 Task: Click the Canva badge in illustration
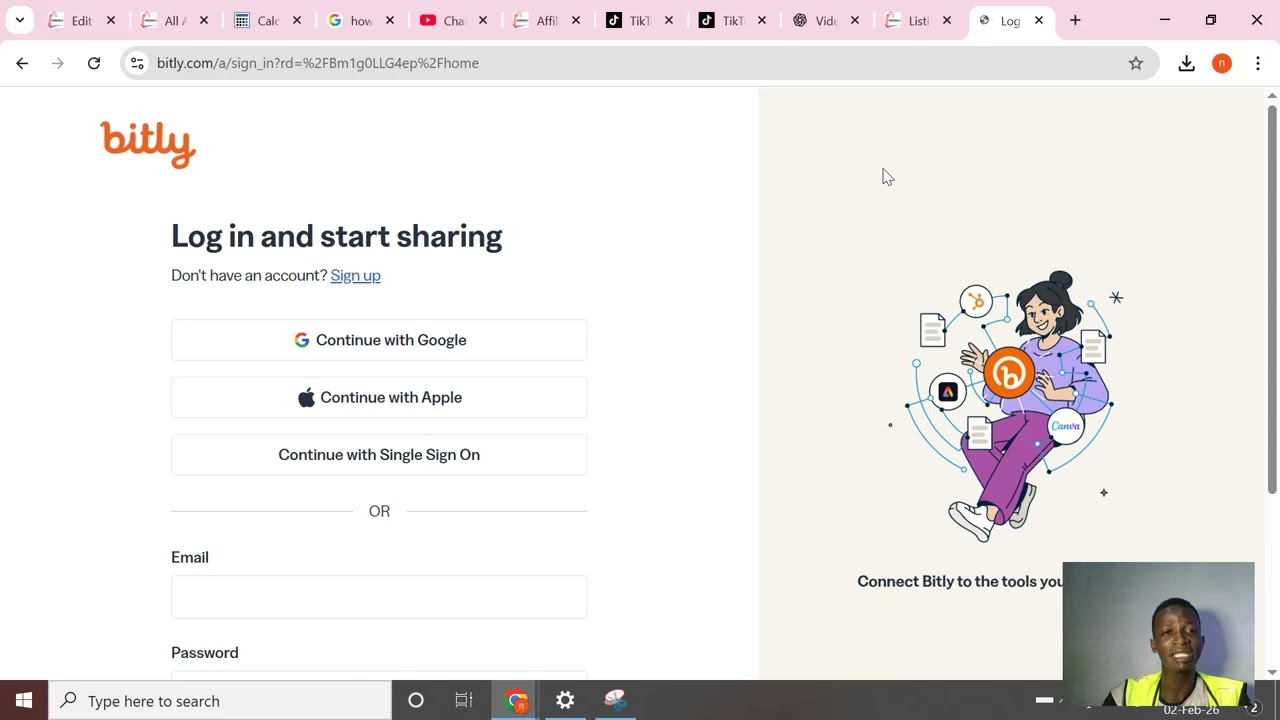pos(1066,426)
